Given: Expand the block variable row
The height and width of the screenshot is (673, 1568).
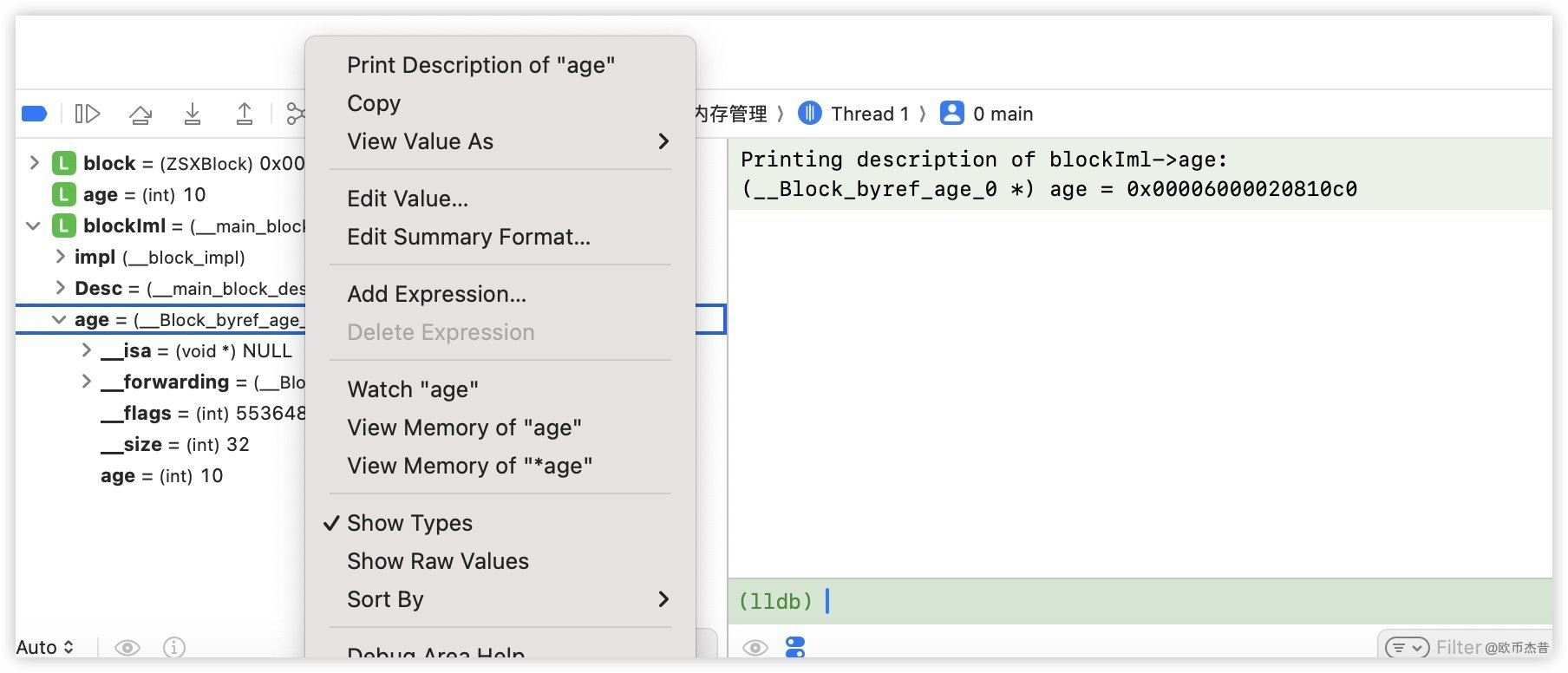Looking at the screenshot, I should click(x=35, y=163).
